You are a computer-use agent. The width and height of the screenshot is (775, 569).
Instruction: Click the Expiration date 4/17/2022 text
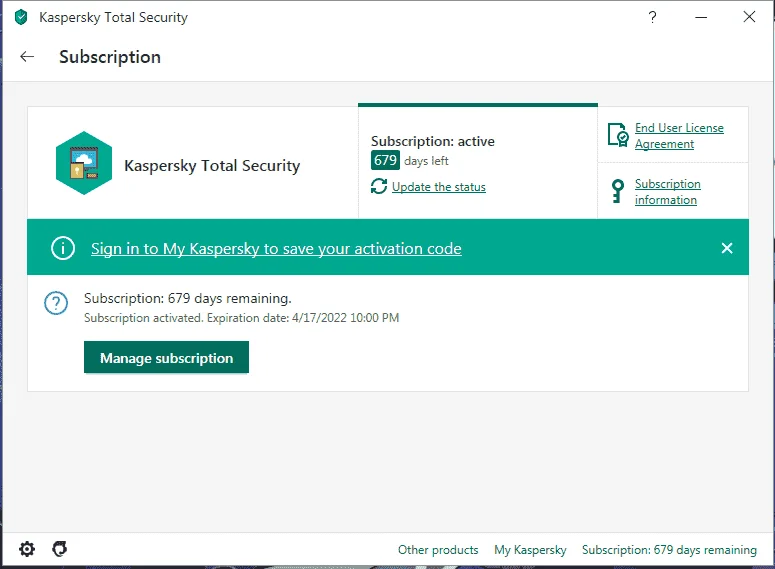pos(303,318)
